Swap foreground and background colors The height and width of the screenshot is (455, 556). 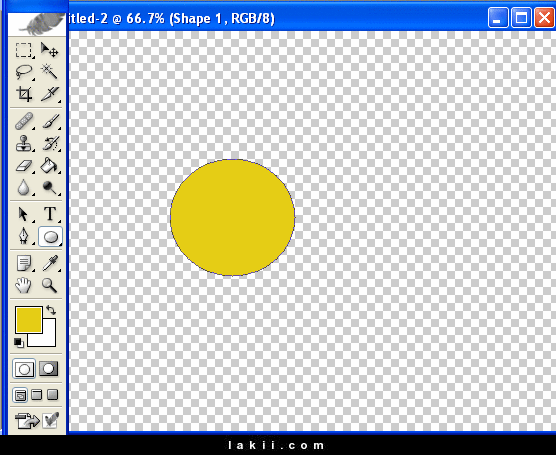tap(51, 310)
